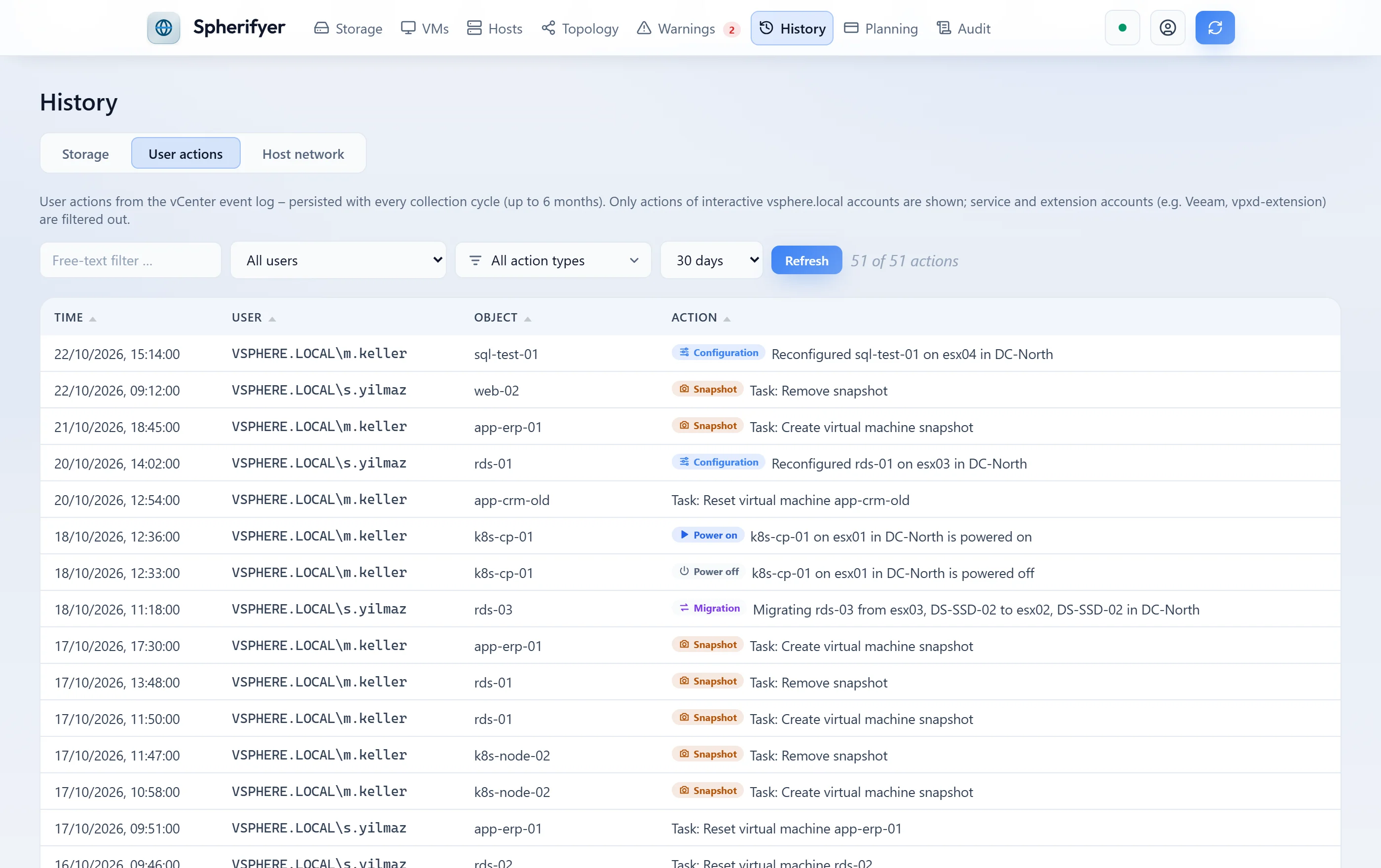Click the blue reload sync icon button

[x=1215, y=28]
